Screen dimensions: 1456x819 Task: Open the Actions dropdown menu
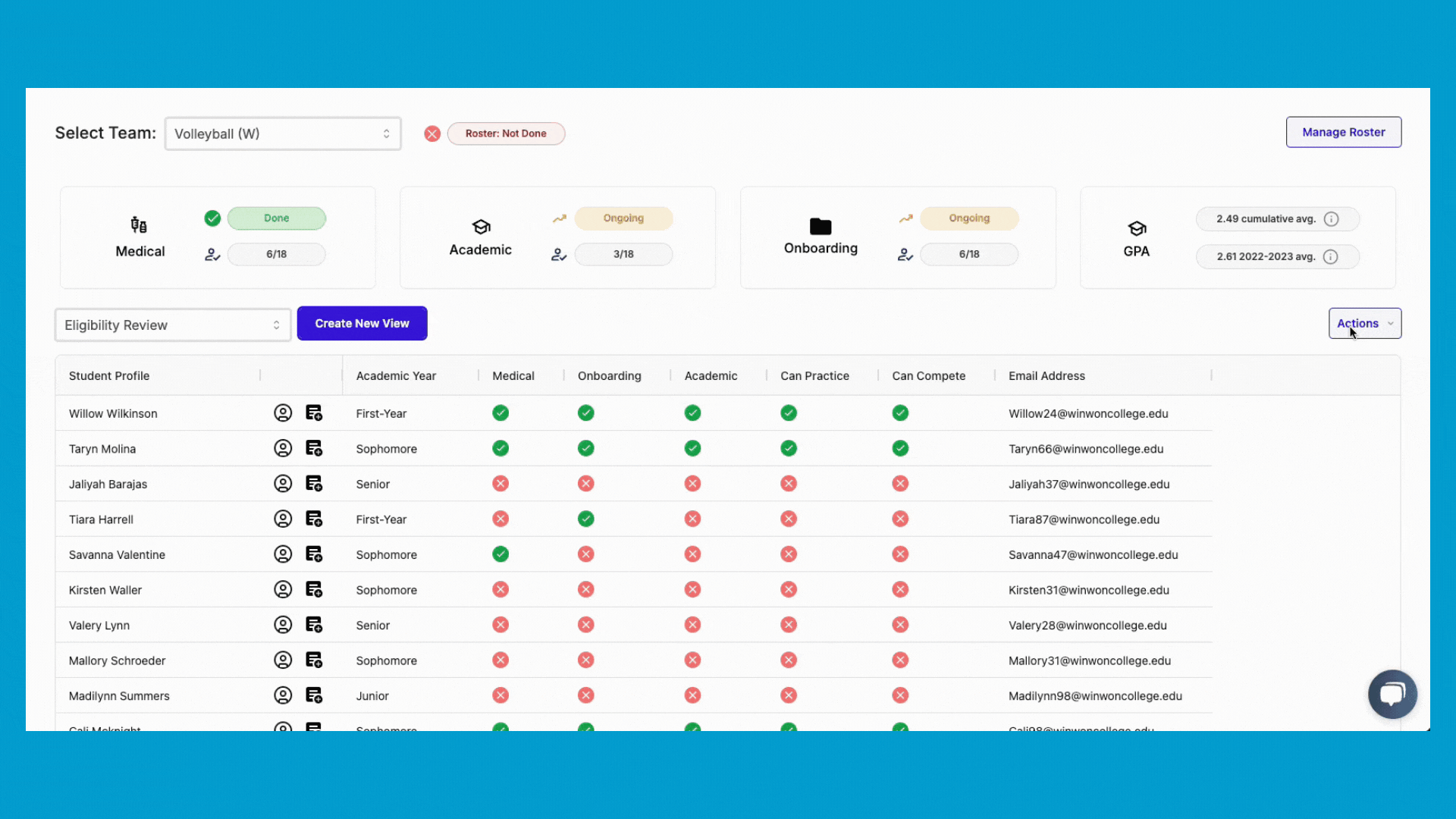(x=1364, y=324)
